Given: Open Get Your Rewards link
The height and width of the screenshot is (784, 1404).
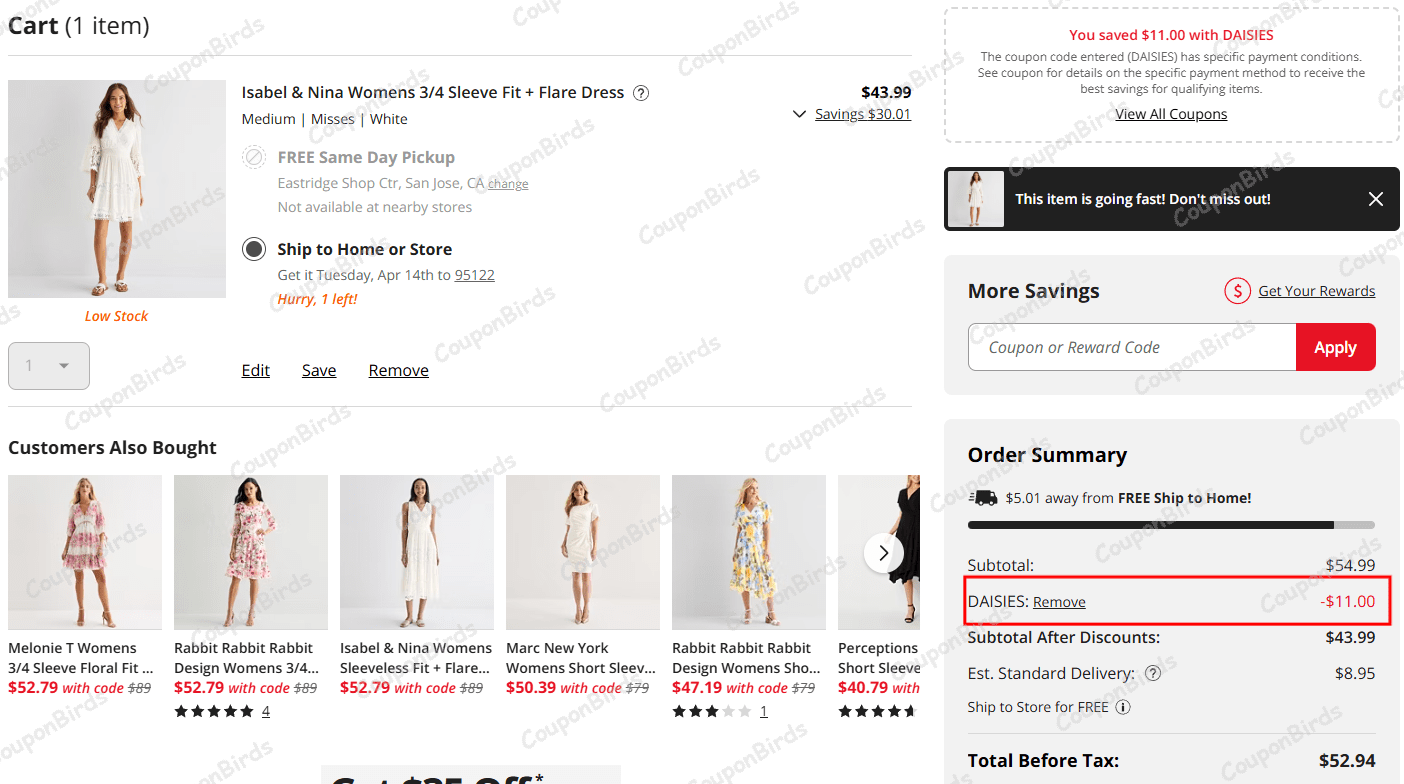Looking at the screenshot, I should [1317, 291].
